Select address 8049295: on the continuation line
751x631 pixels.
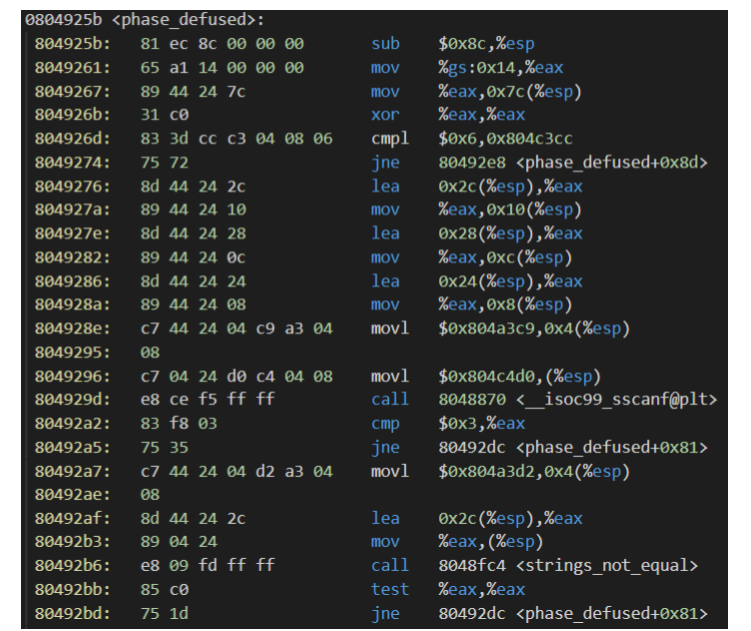pos(72,352)
